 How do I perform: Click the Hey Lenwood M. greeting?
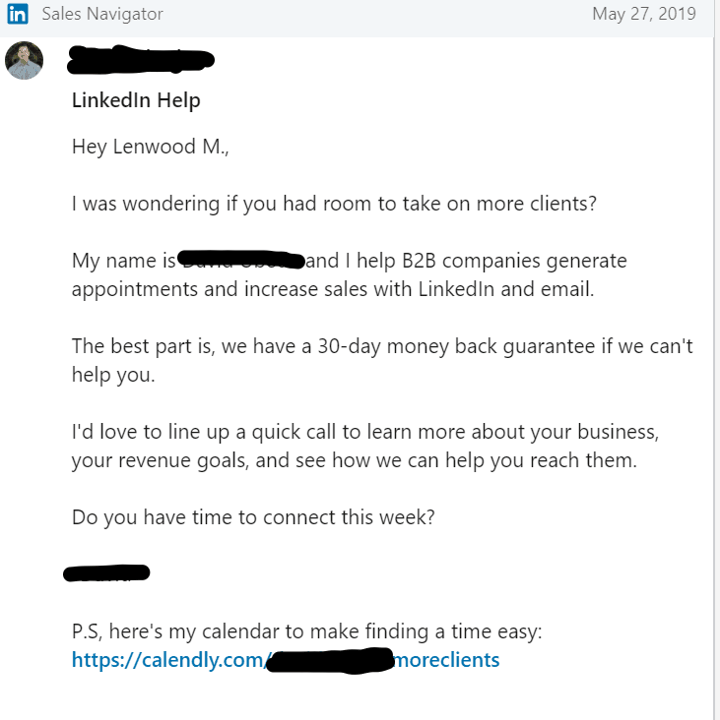tap(150, 147)
